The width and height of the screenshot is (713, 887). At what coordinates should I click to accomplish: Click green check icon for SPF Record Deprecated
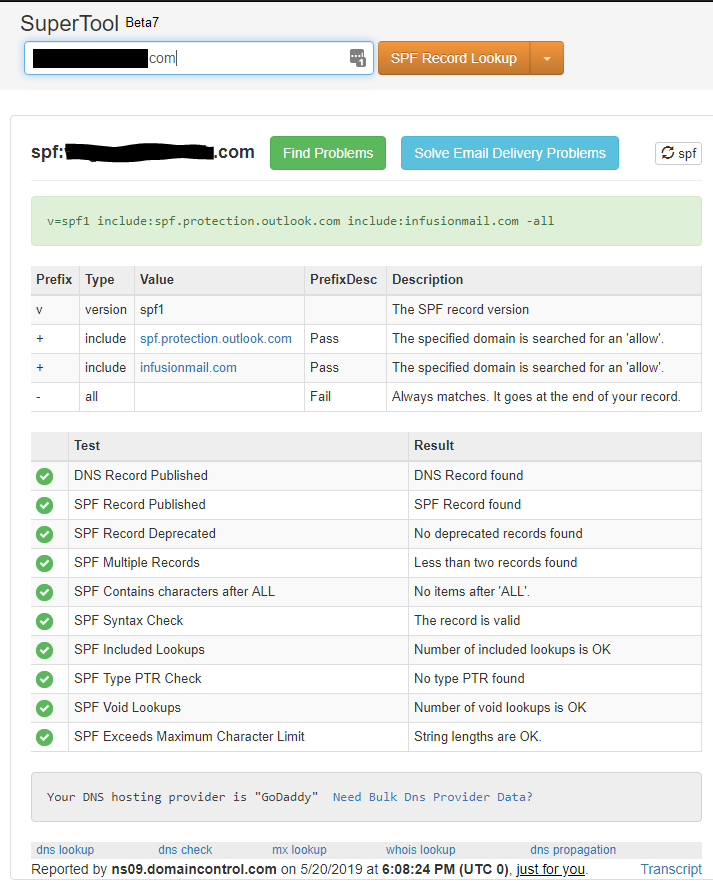(44, 534)
